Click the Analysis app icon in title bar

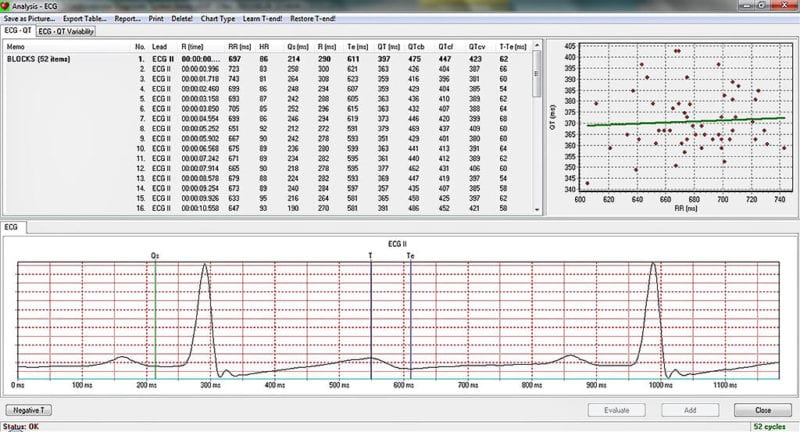pyautogui.click(x=6, y=5)
